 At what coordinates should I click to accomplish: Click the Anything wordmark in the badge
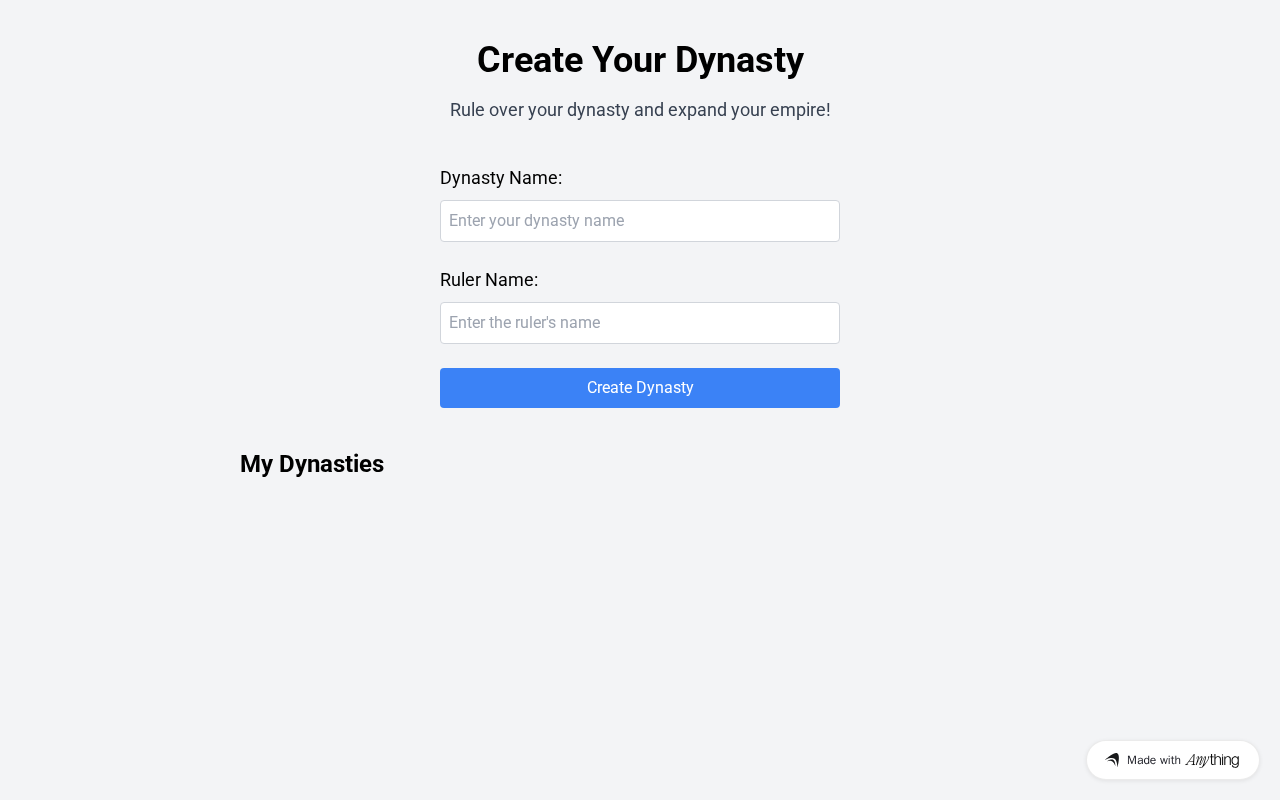(x=1212, y=760)
